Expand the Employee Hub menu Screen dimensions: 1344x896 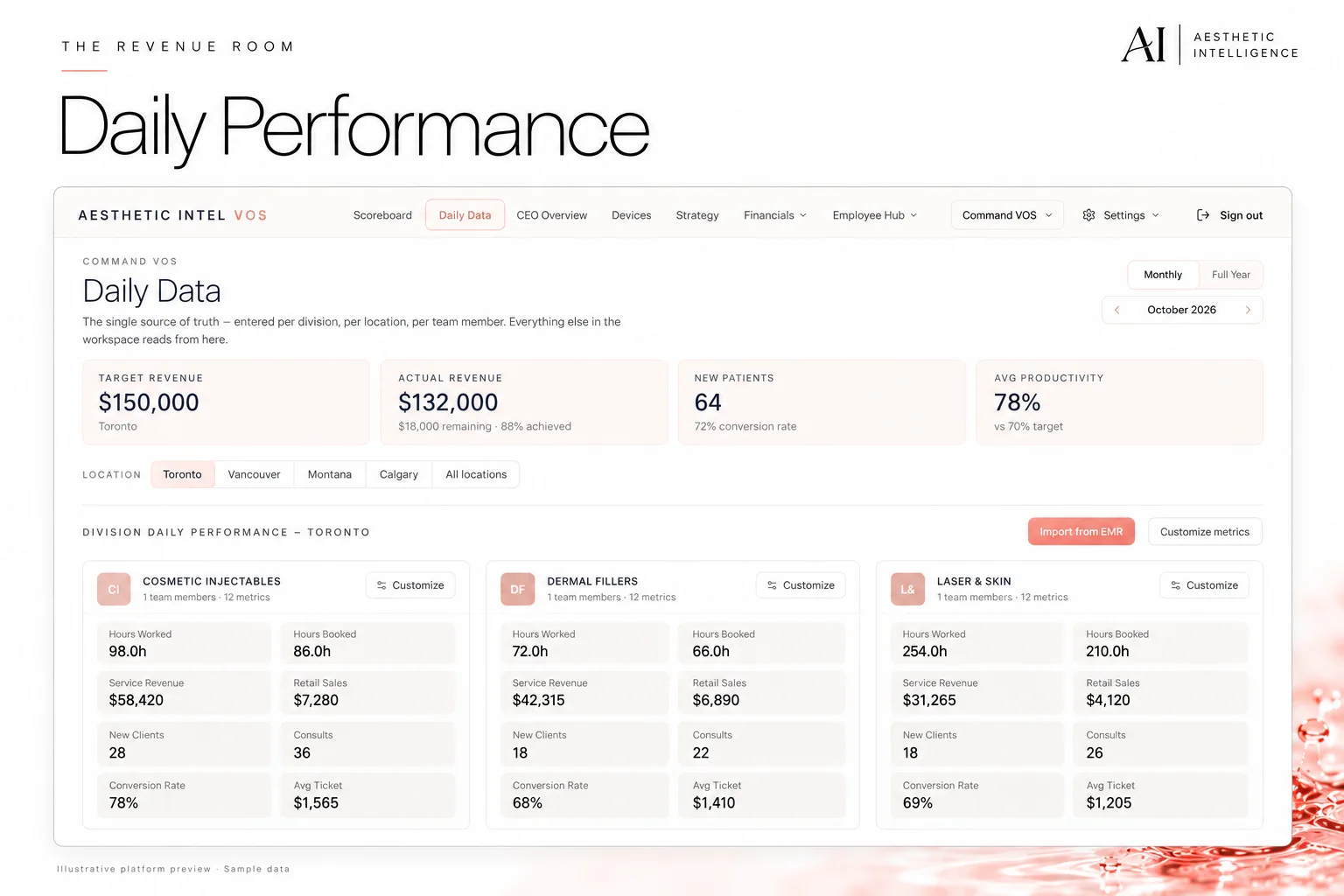tap(875, 215)
